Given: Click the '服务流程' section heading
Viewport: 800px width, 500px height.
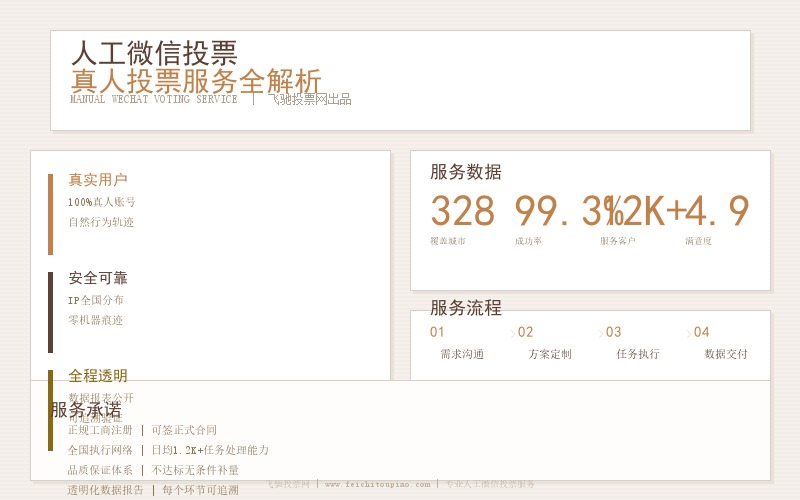Looking at the screenshot, I should pos(466,308).
